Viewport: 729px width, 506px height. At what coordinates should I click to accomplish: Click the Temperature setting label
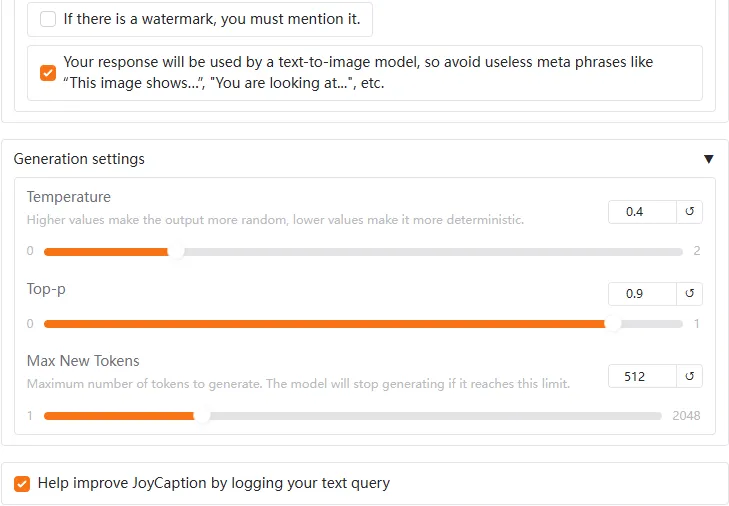coord(69,197)
